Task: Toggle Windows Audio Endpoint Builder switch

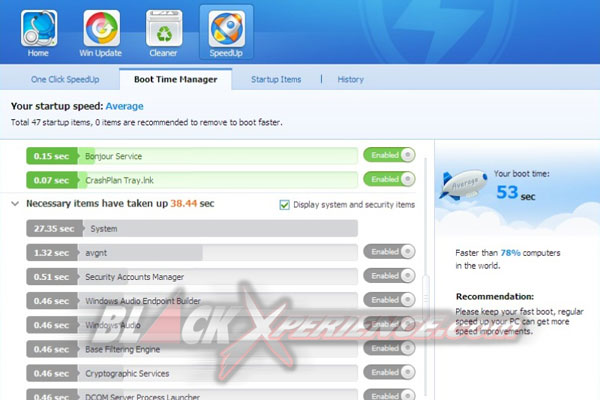Action: point(389,300)
